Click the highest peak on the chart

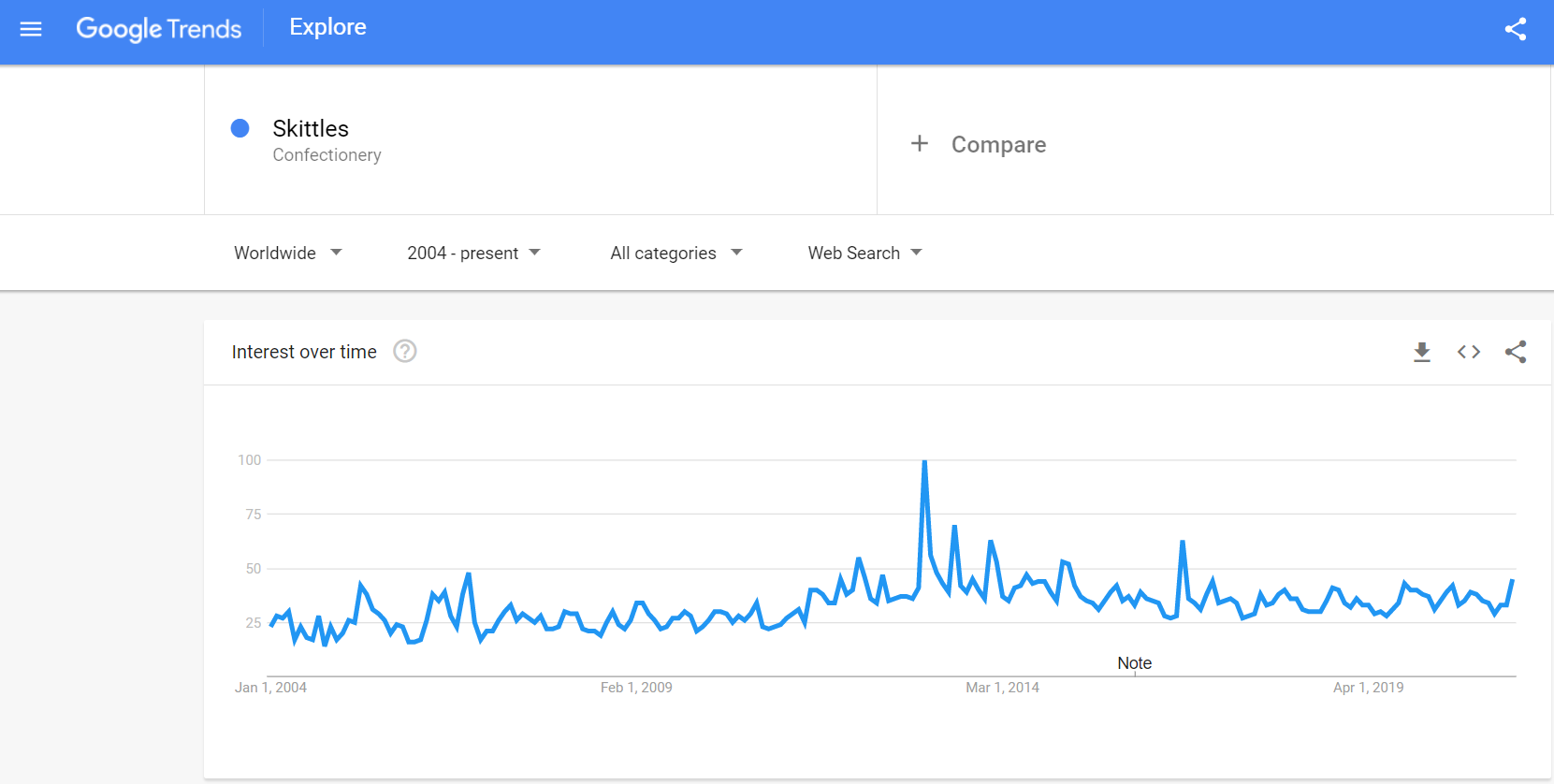[x=924, y=461]
